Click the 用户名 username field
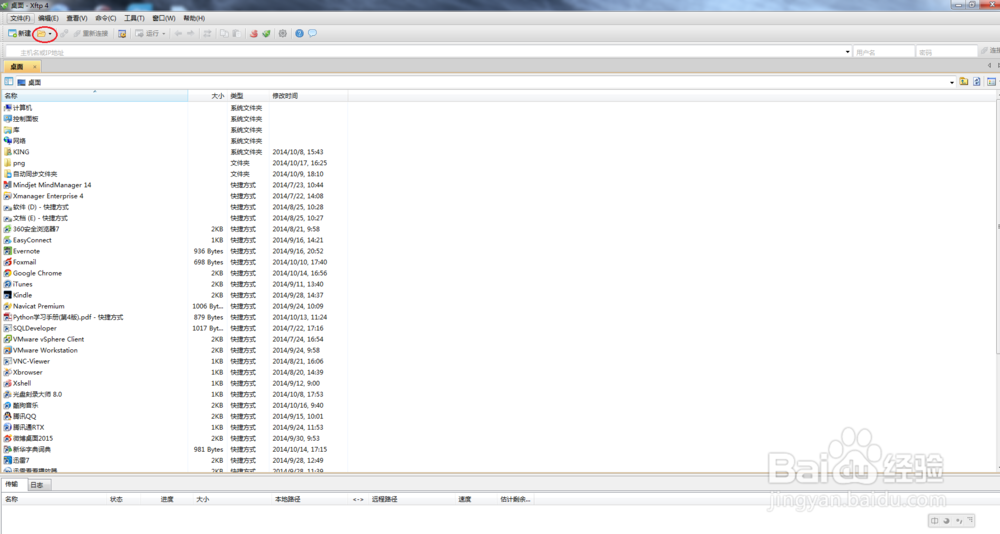 tap(883, 52)
